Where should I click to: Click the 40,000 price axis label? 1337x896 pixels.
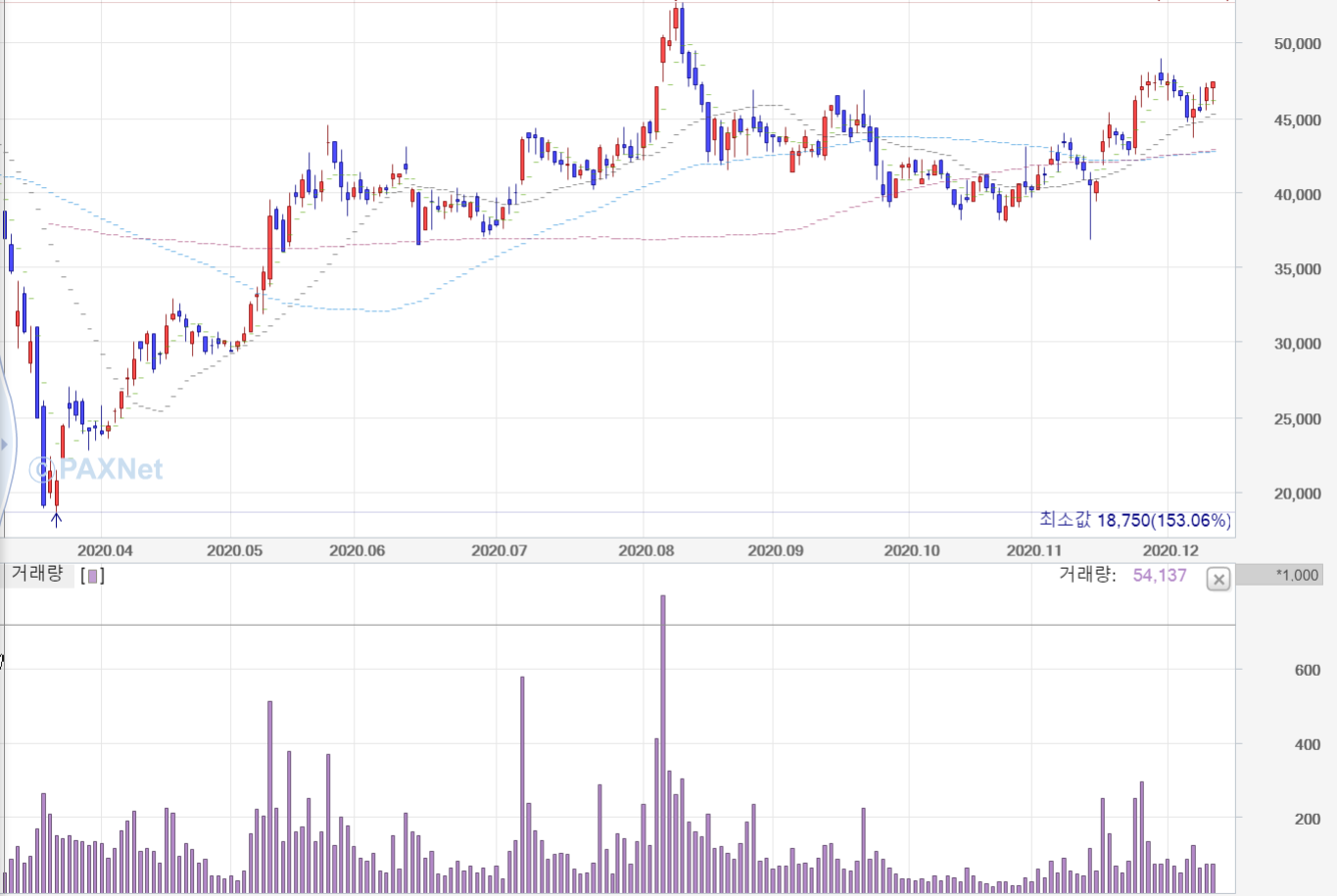(x=1297, y=194)
